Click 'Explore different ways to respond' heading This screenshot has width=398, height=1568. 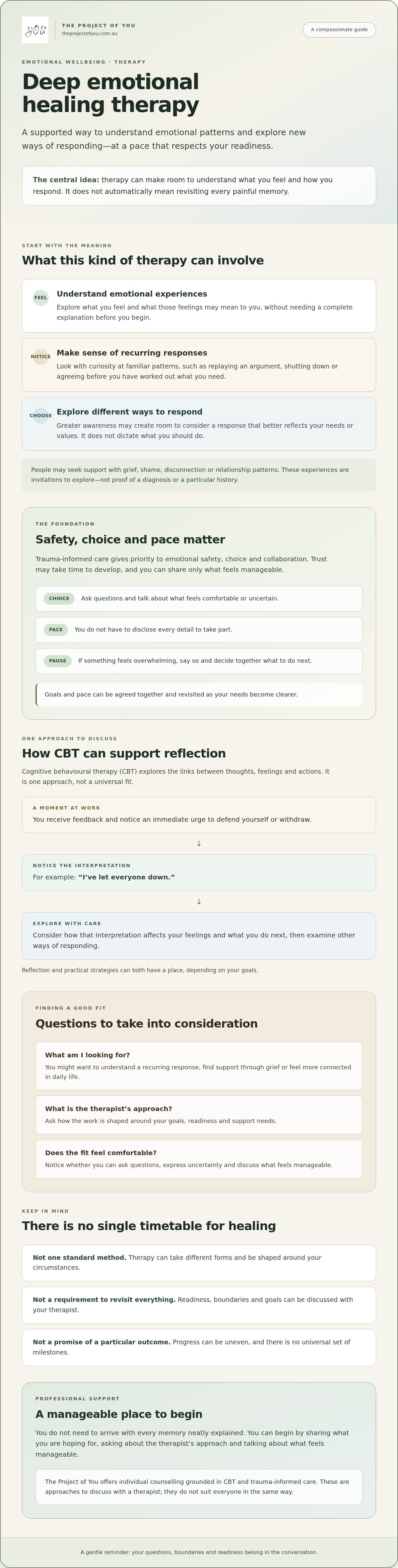click(129, 412)
